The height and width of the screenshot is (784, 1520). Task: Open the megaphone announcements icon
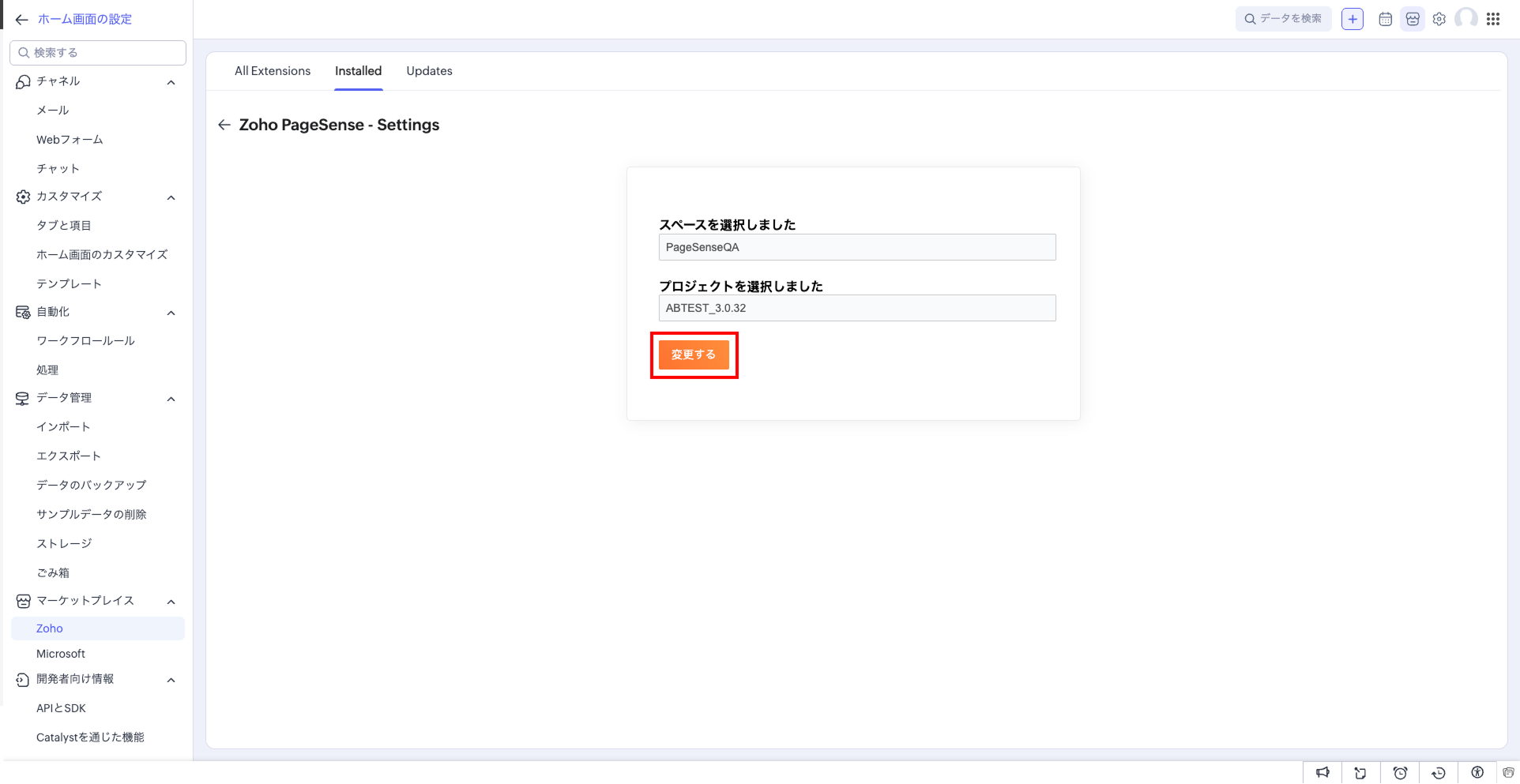pos(1322,772)
